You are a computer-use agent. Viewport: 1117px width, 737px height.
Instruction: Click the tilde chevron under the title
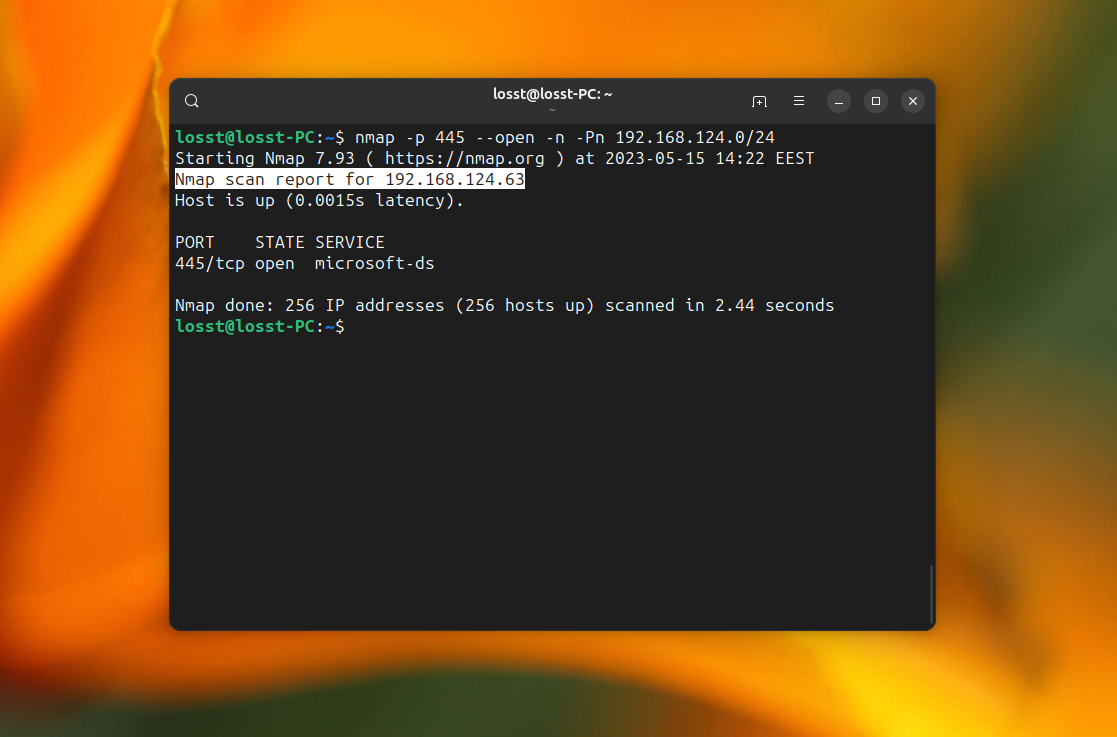[552, 109]
